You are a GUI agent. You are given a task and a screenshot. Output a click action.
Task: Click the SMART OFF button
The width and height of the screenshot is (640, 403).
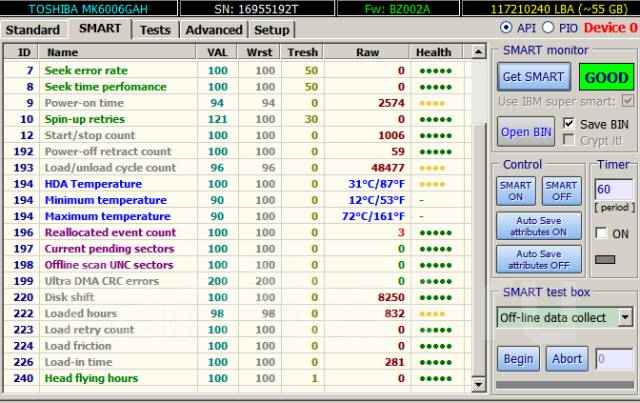[x=561, y=191]
